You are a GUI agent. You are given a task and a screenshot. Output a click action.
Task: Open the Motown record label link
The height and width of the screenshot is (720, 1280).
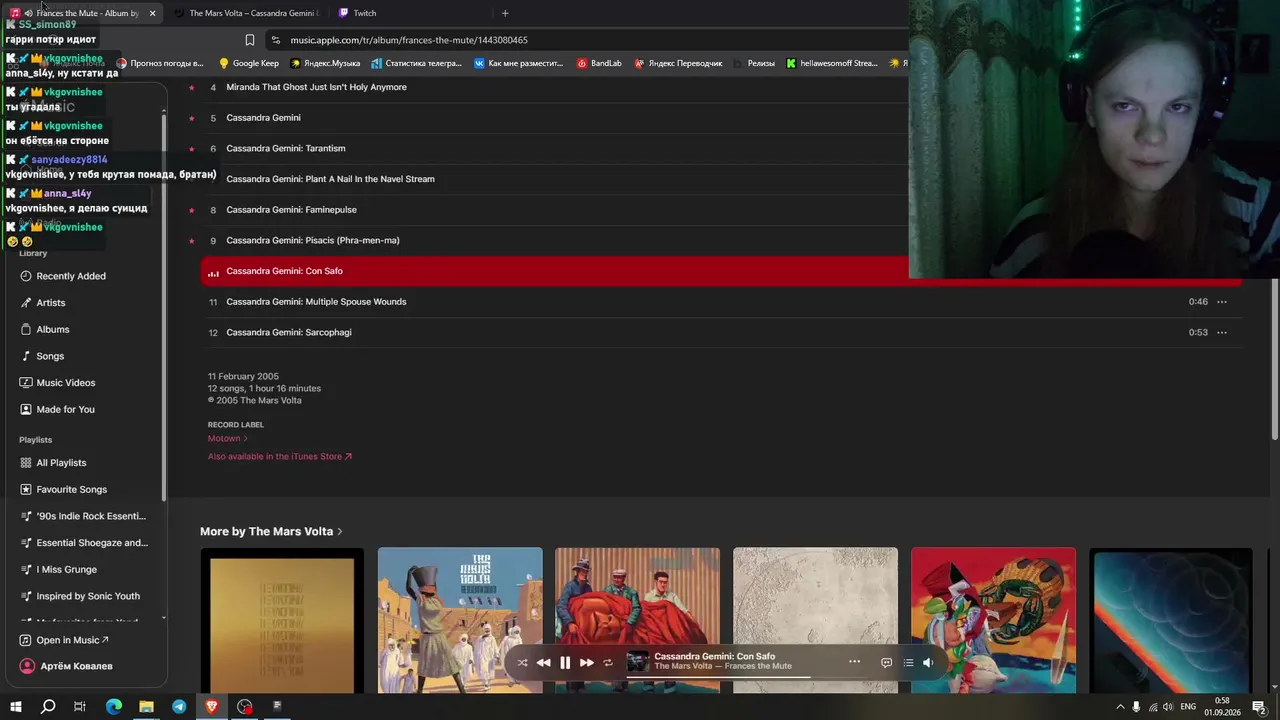tap(227, 438)
